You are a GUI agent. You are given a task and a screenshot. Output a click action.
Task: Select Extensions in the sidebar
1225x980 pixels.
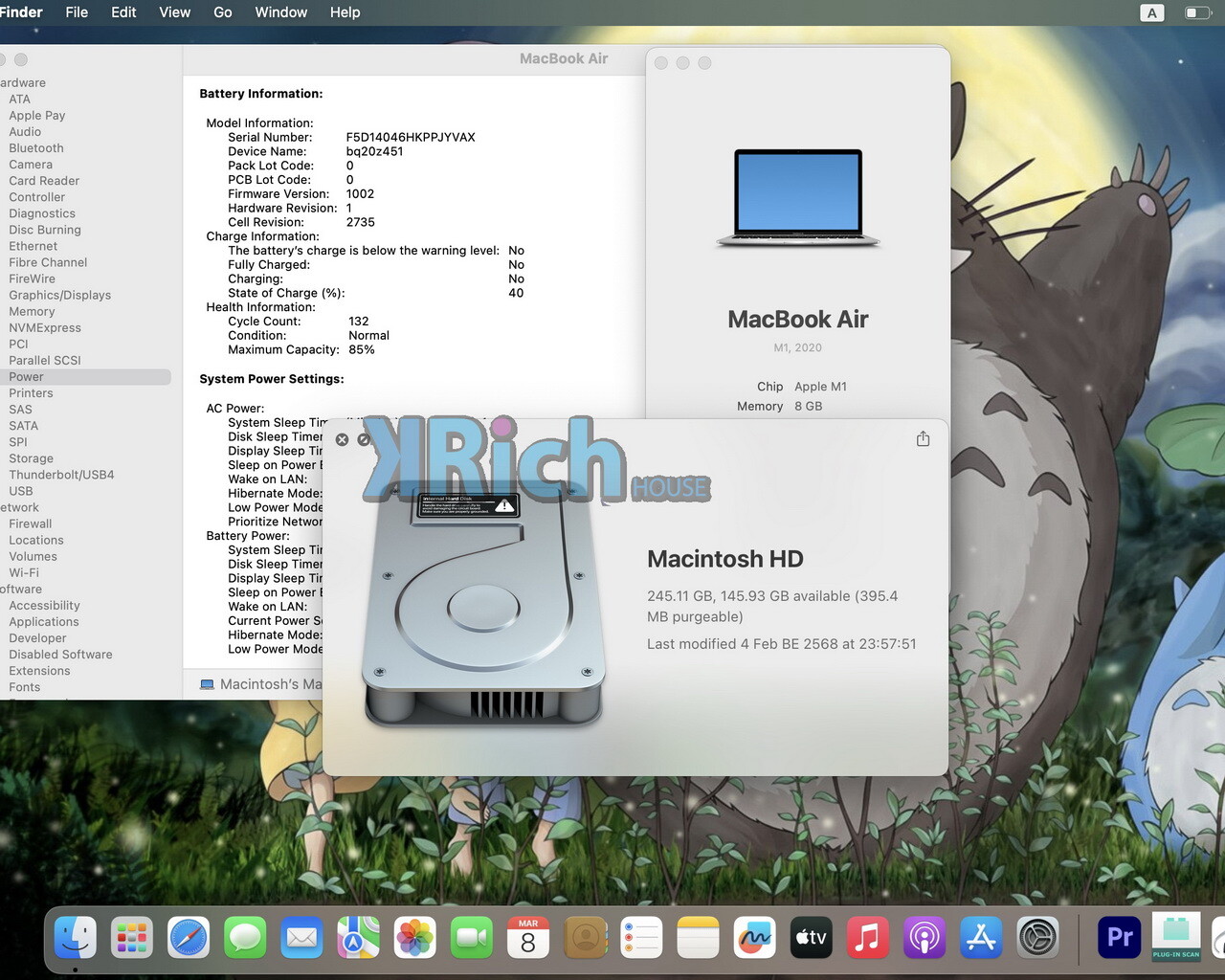point(39,671)
